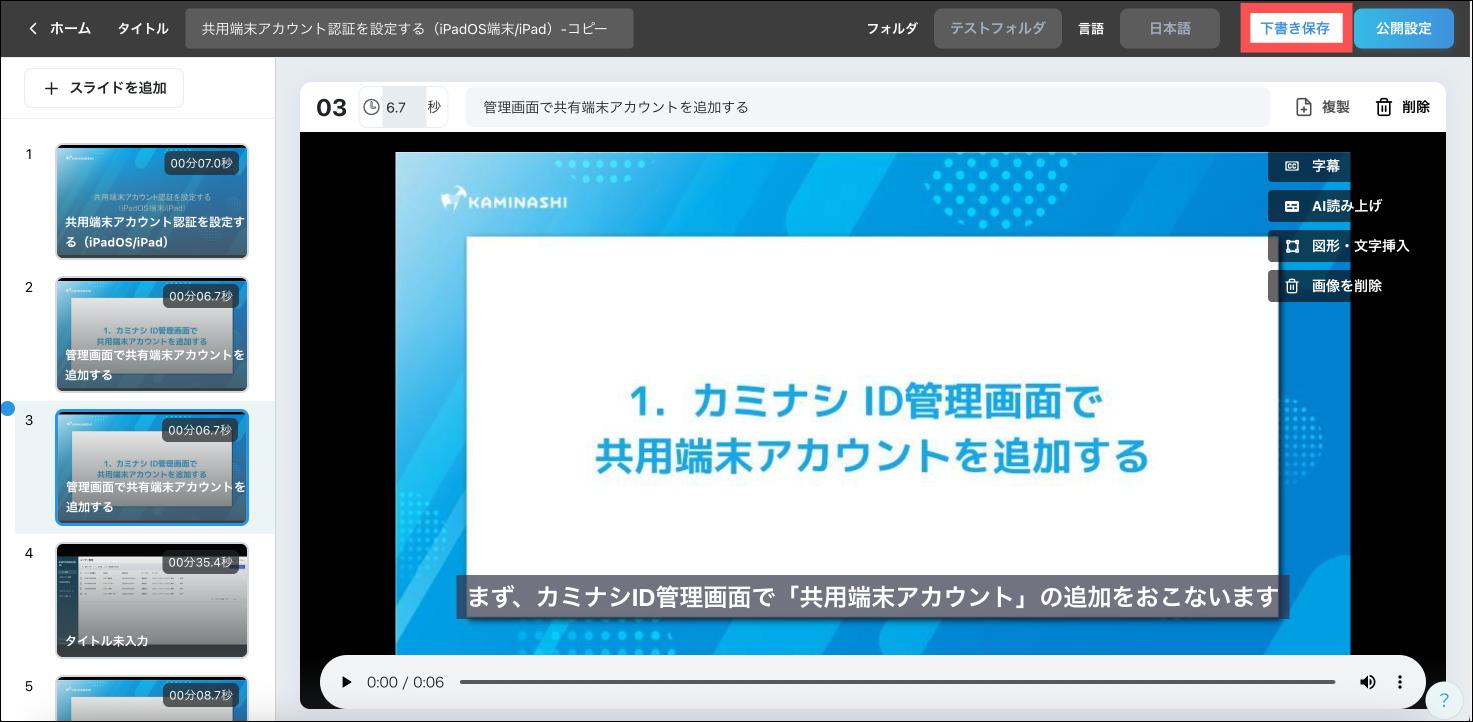The image size is (1473, 722).
Task: Click the AI読み上げ menu label
Action: click(1347, 206)
